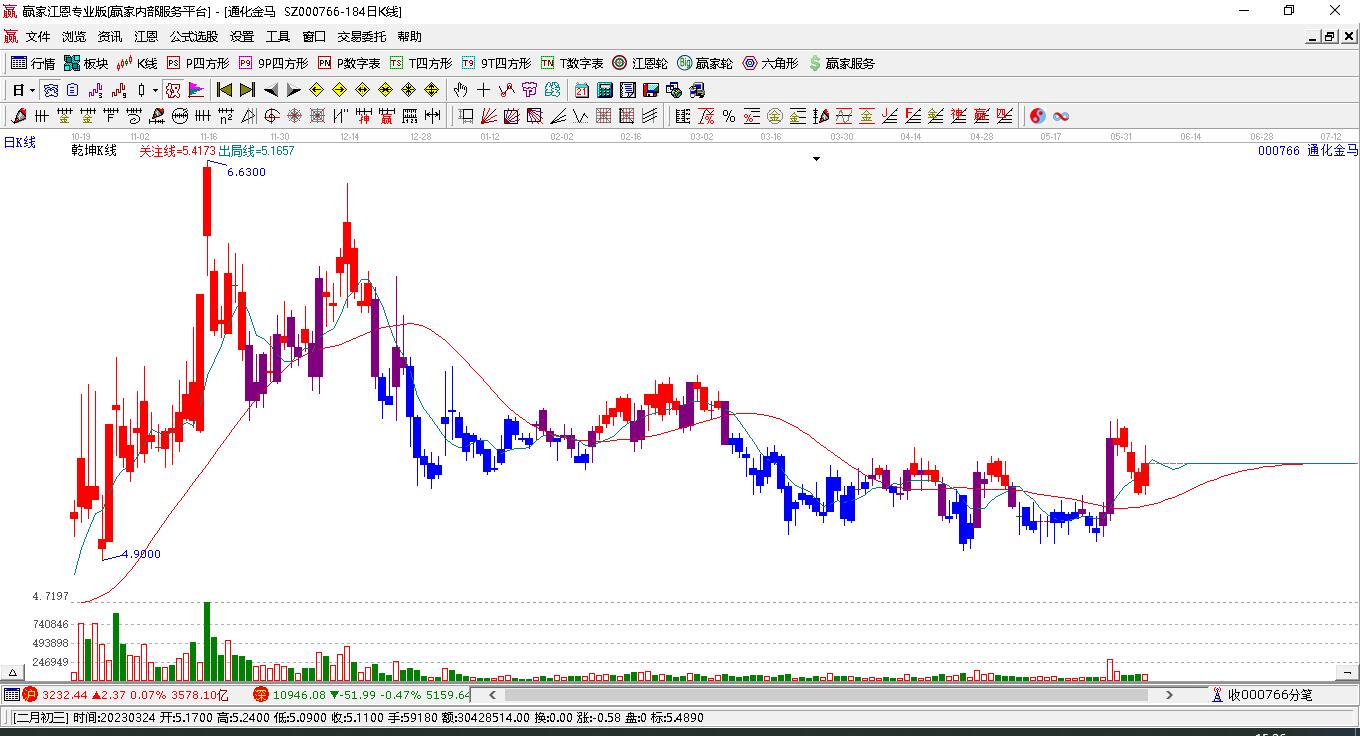
Task: Open the P数字表 tool
Action: [349, 63]
